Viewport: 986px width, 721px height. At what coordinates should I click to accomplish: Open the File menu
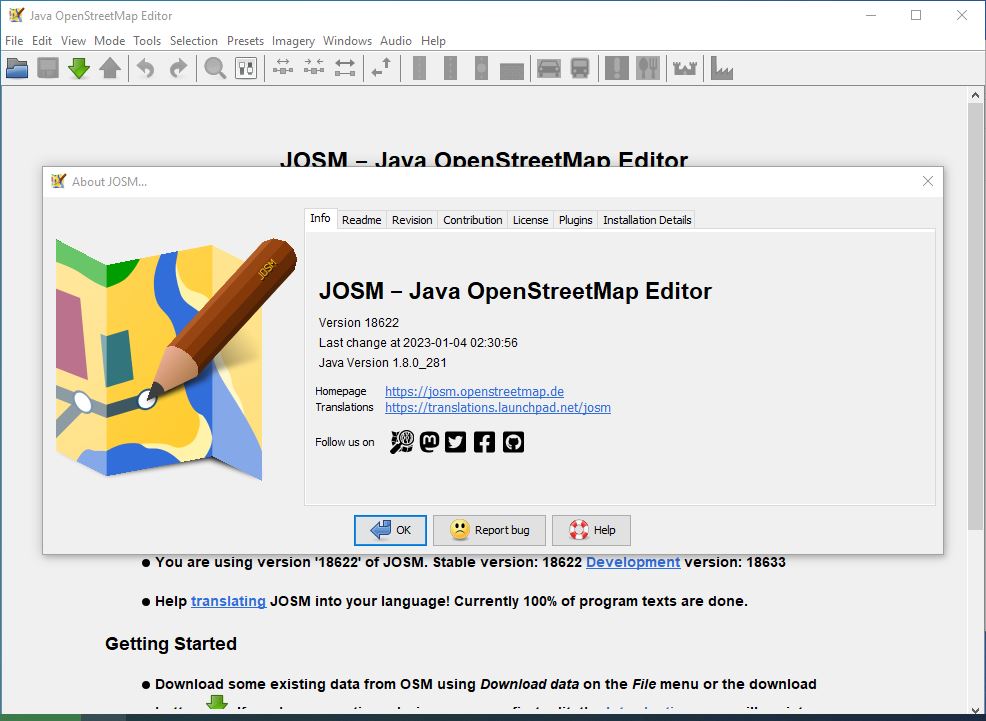14,41
